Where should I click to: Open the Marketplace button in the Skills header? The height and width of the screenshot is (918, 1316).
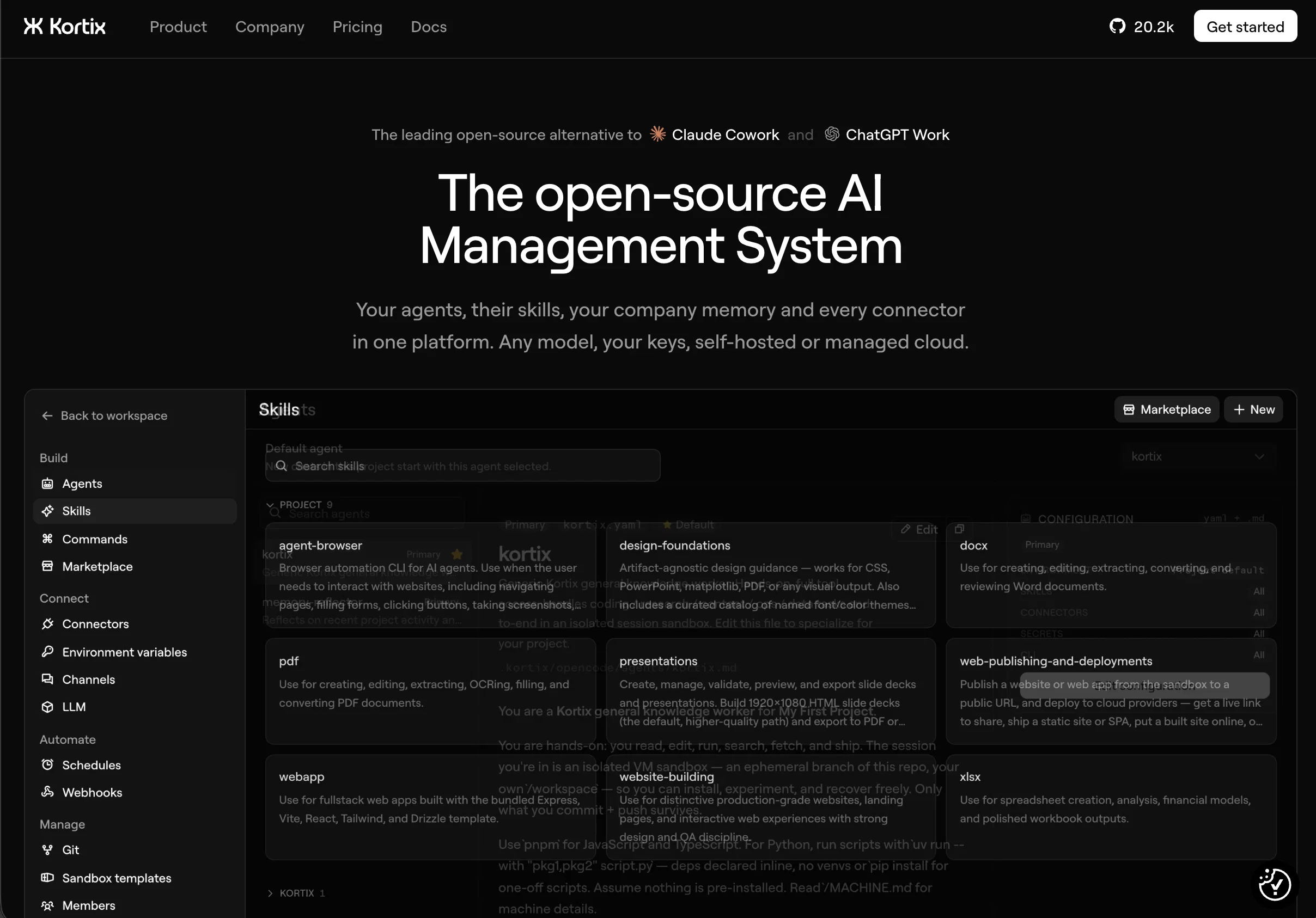point(1166,409)
